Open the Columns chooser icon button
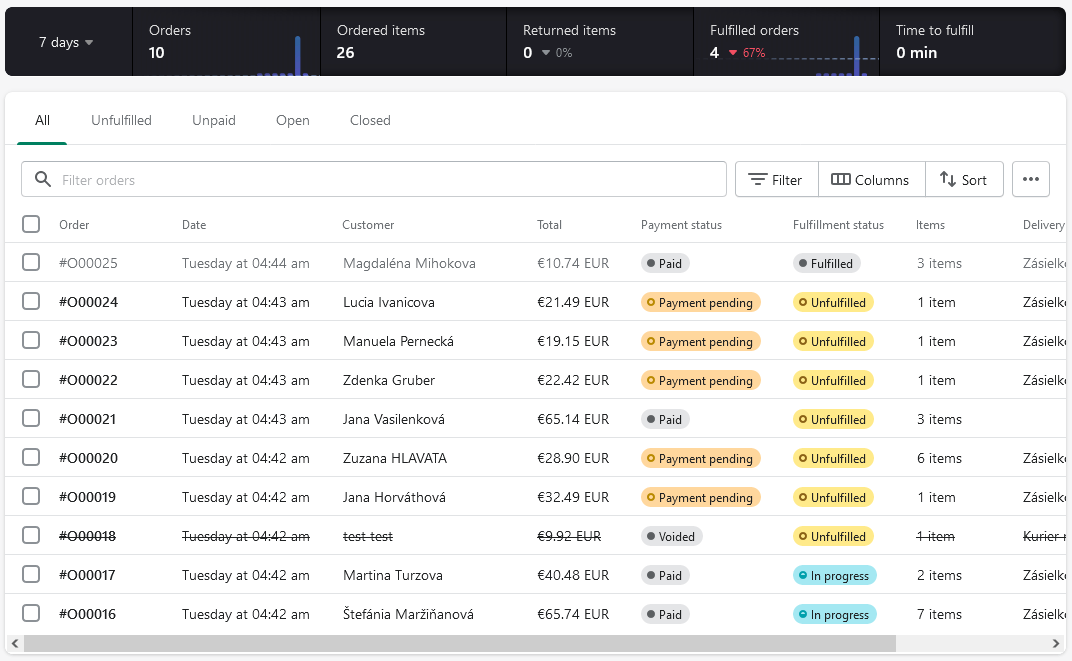This screenshot has width=1072, height=661. (x=872, y=179)
